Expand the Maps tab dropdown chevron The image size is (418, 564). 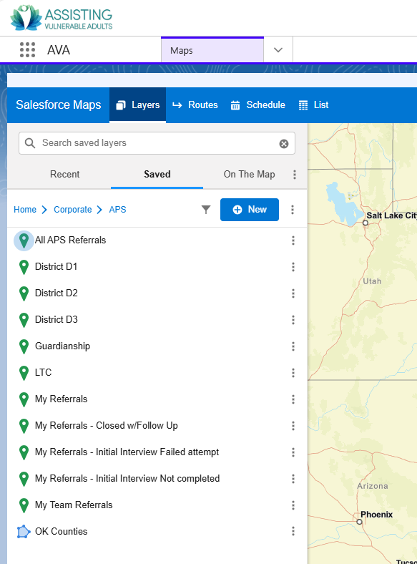278,50
